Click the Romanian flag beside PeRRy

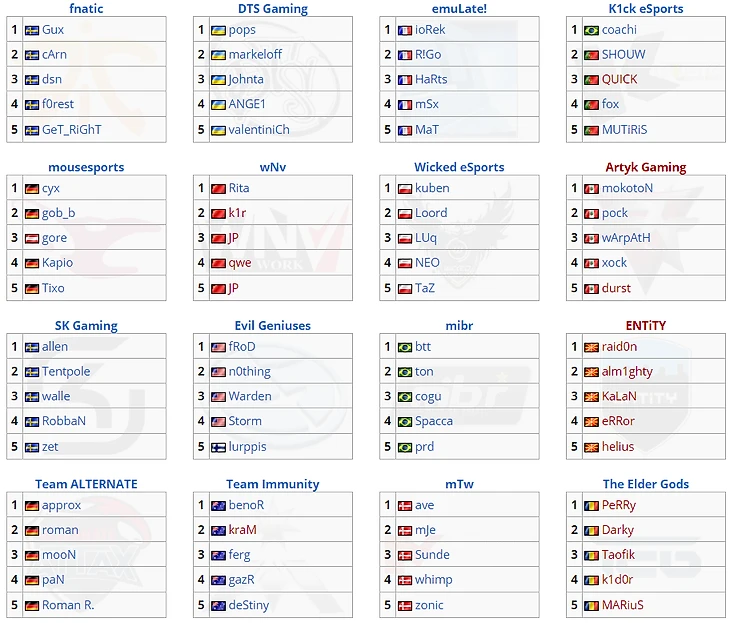591,506
